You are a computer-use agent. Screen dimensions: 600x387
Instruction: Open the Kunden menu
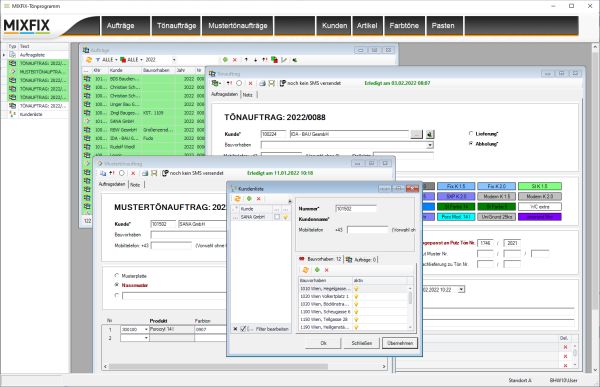(334, 26)
